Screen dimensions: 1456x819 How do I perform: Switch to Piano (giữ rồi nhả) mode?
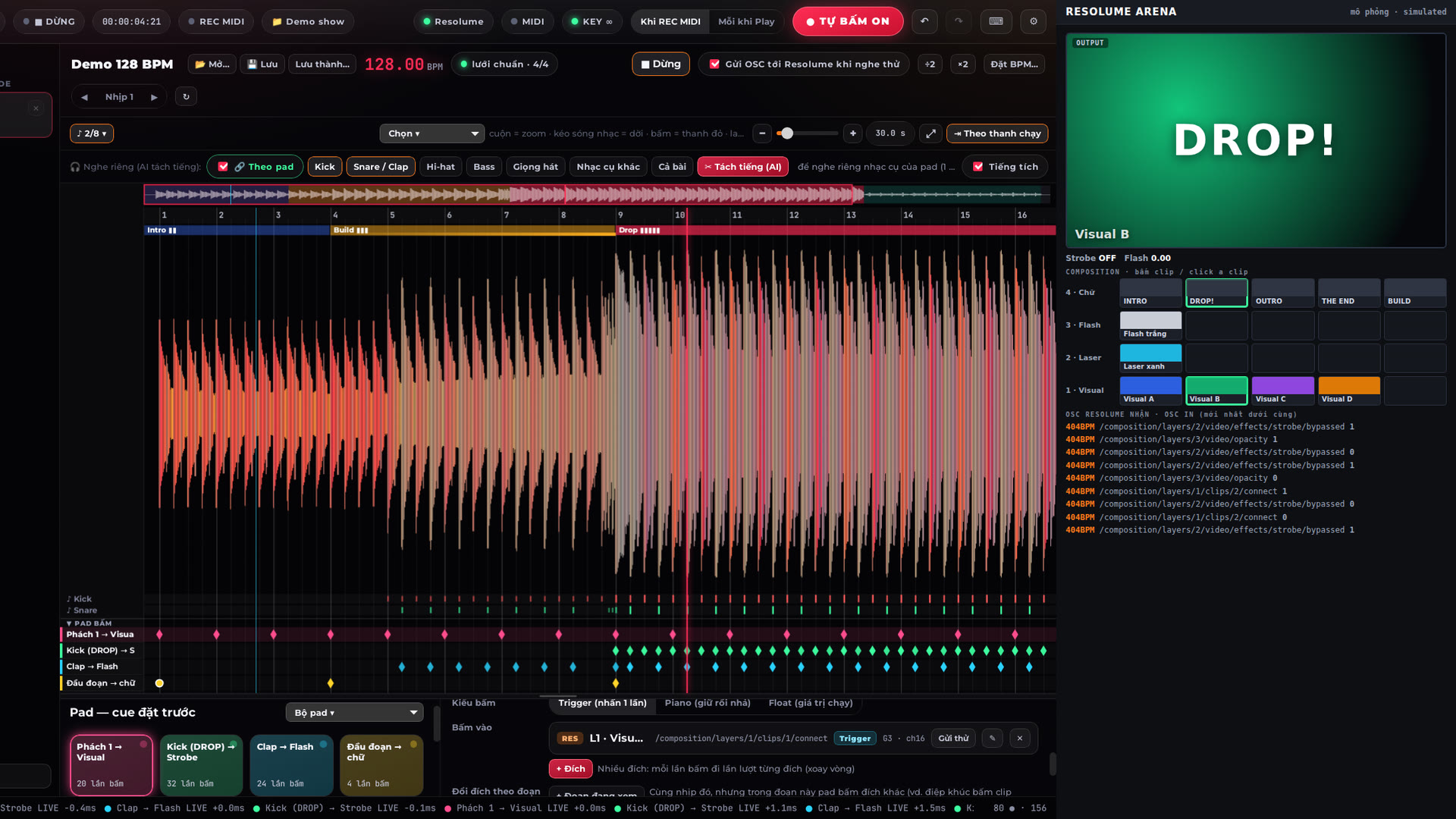[x=708, y=703]
